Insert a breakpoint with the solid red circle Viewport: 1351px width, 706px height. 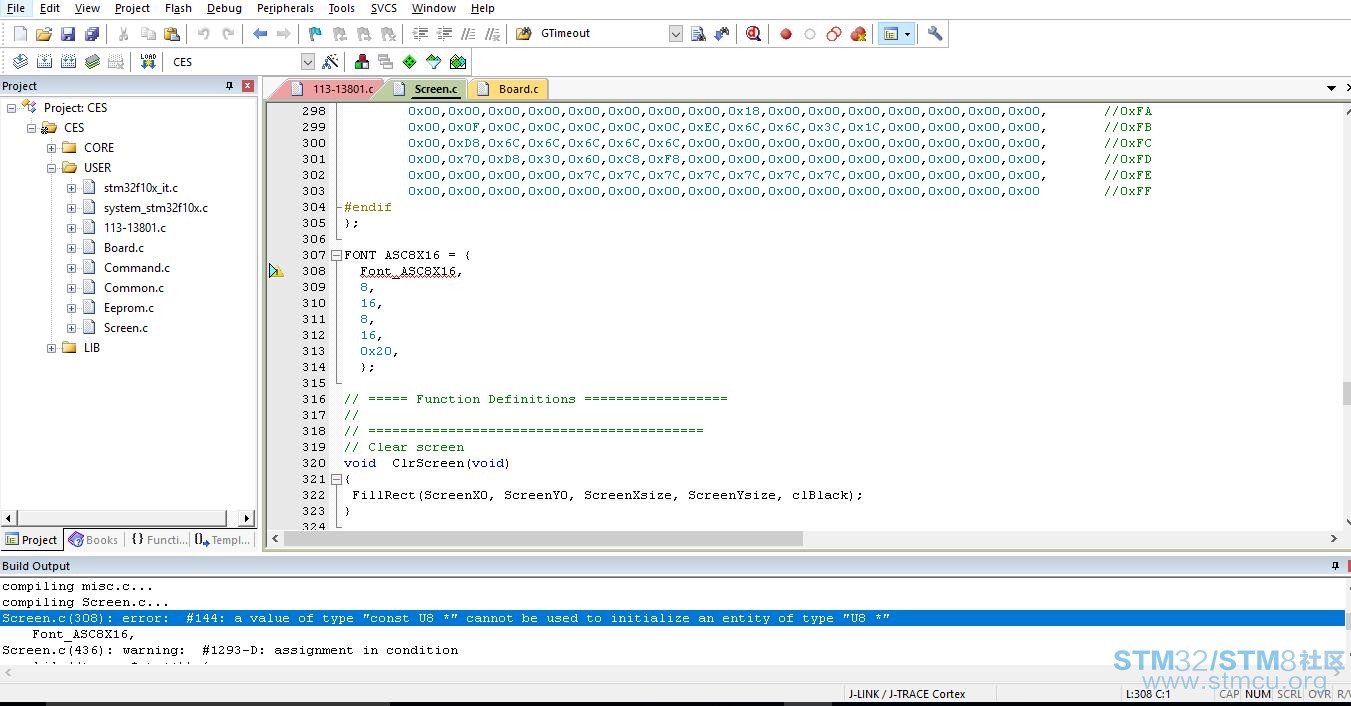pyautogui.click(x=786, y=34)
